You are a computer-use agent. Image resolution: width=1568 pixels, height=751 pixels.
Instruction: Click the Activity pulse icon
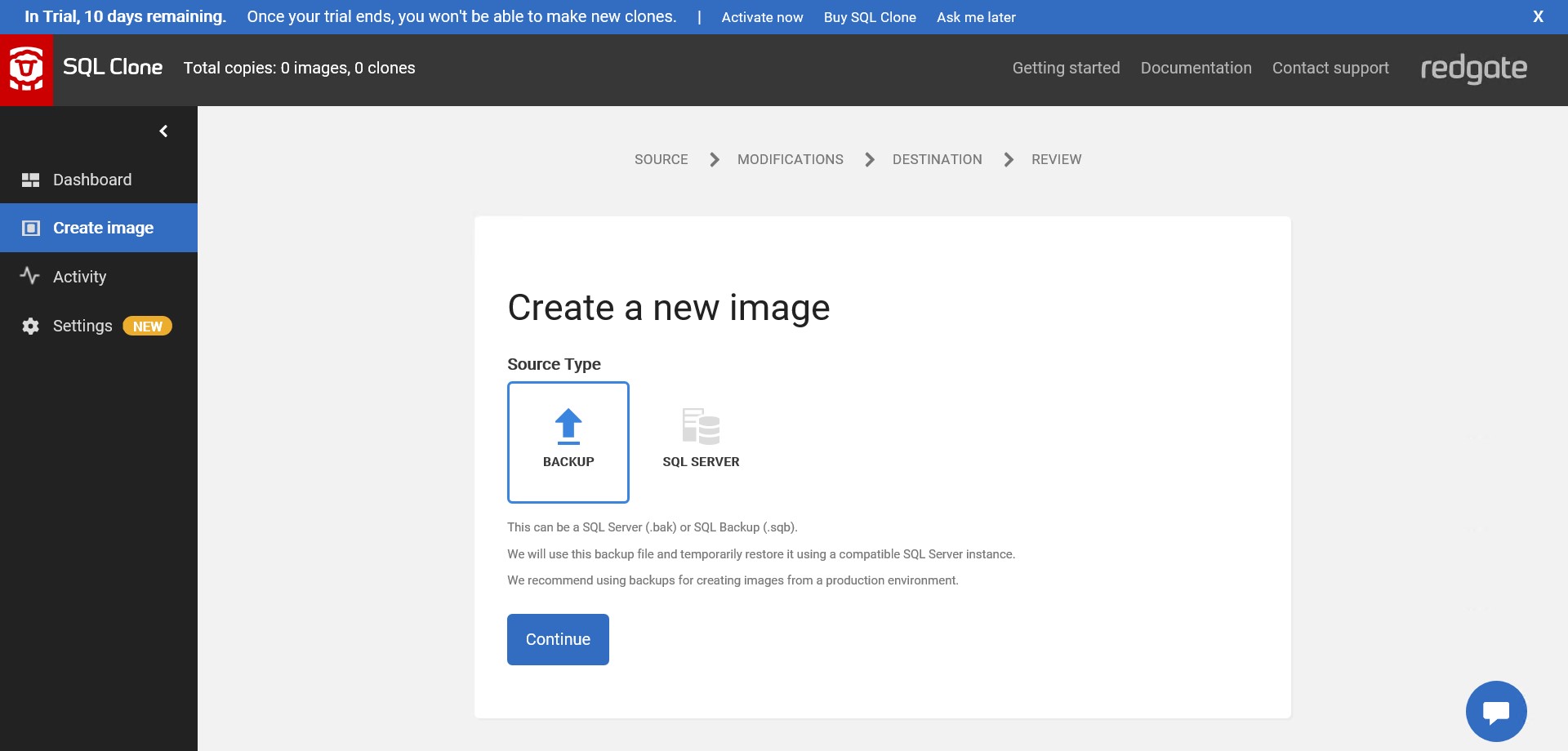(29, 276)
